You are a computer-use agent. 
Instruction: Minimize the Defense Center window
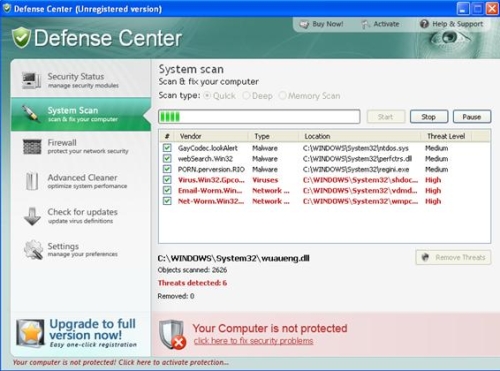pyautogui.click(x=463, y=8)
